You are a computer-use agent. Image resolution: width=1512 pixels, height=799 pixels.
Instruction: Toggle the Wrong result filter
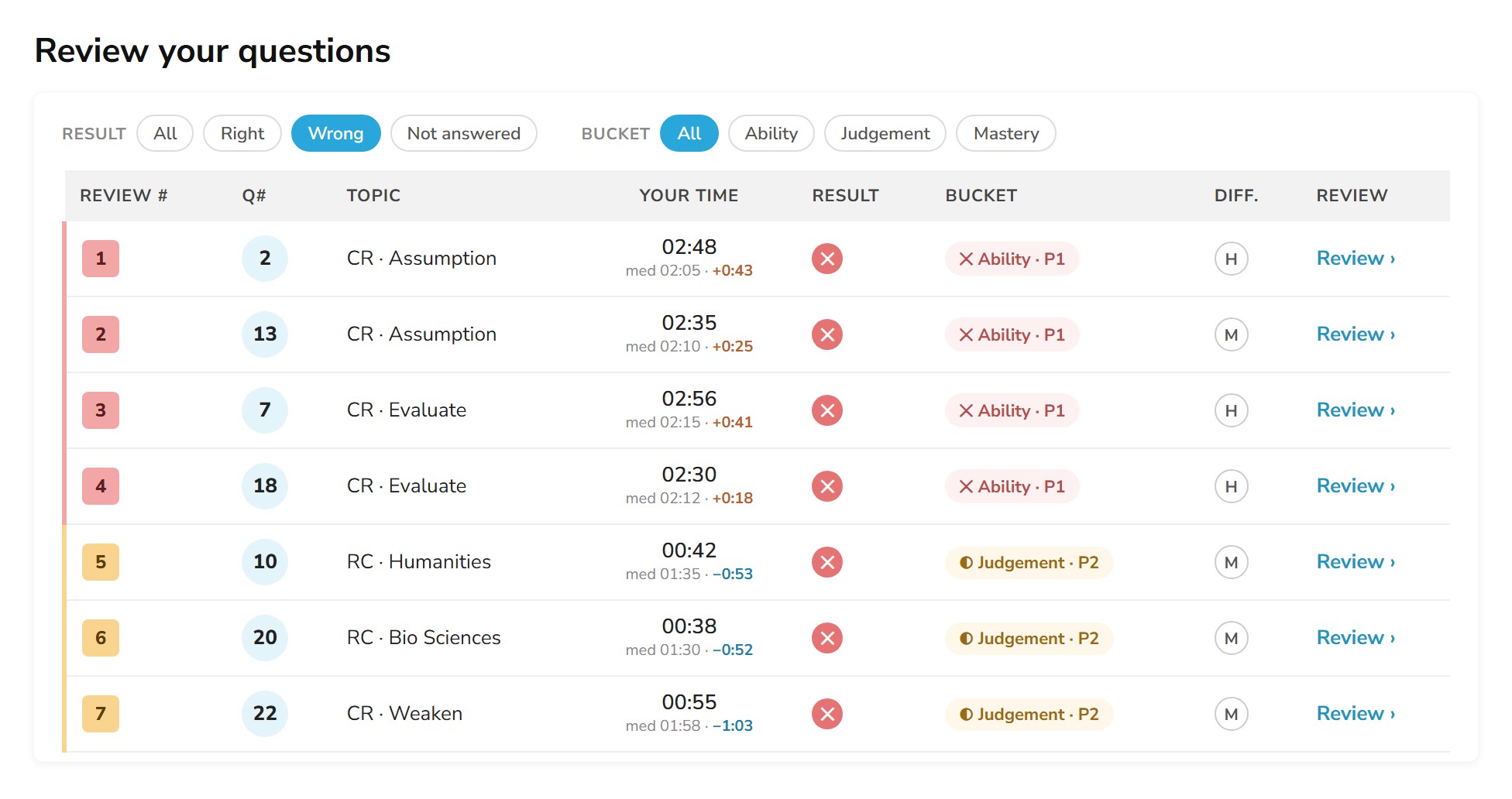coord(335,133)
